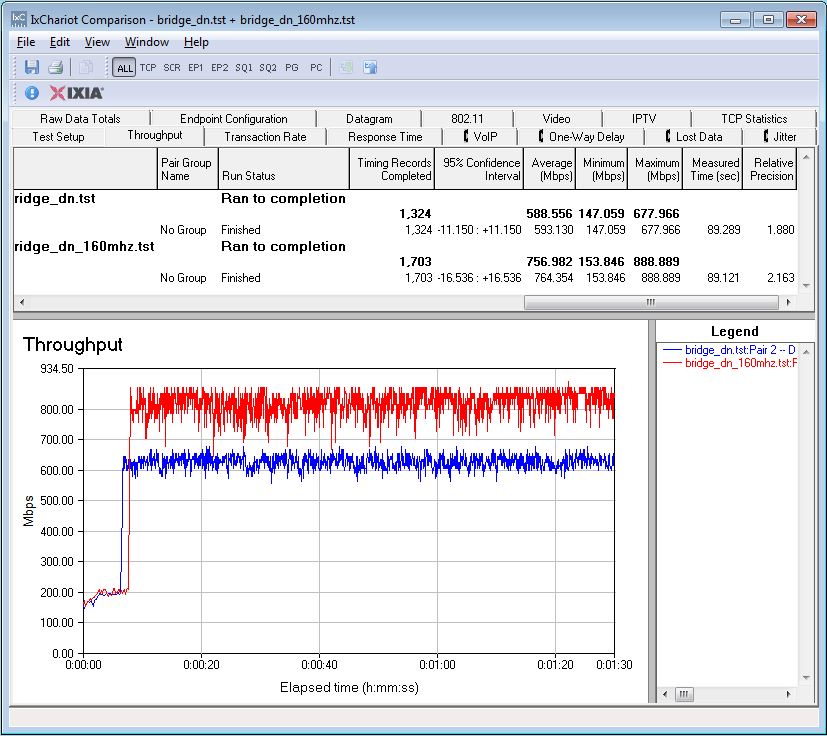Toggle the SQ2 filter button
The image size is (827, 736).
point(268,68)
